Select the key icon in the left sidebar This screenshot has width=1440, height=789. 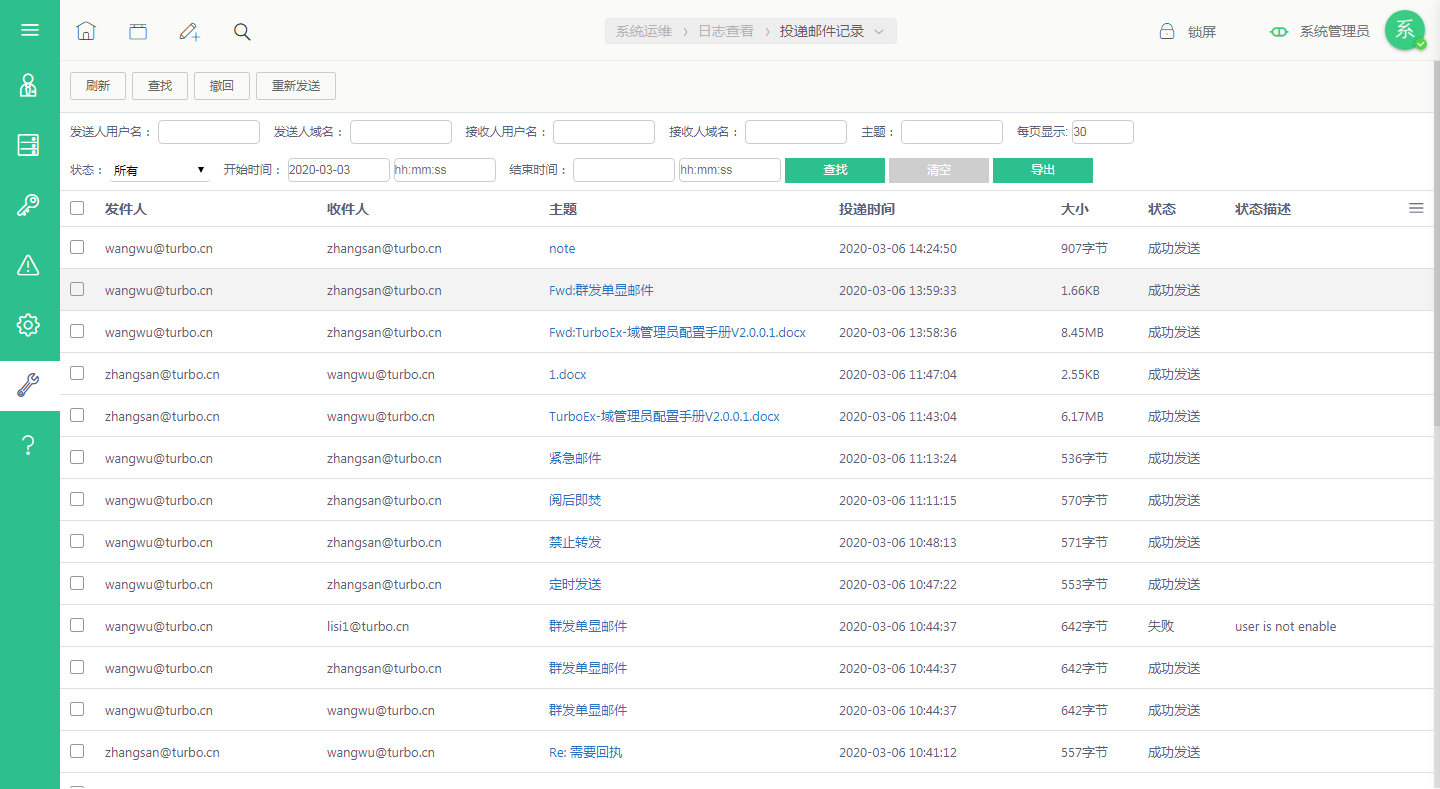(x=29, y=205)
